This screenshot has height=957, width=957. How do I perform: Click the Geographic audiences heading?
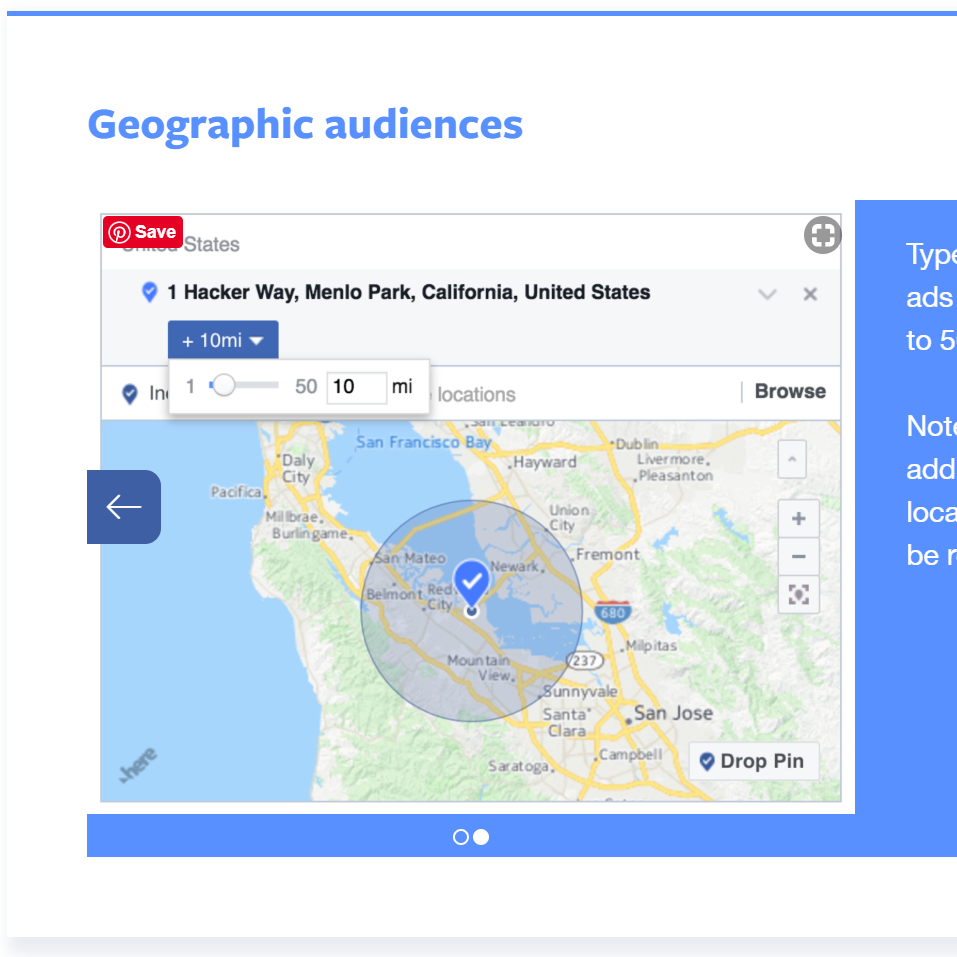tap(305, 125)
